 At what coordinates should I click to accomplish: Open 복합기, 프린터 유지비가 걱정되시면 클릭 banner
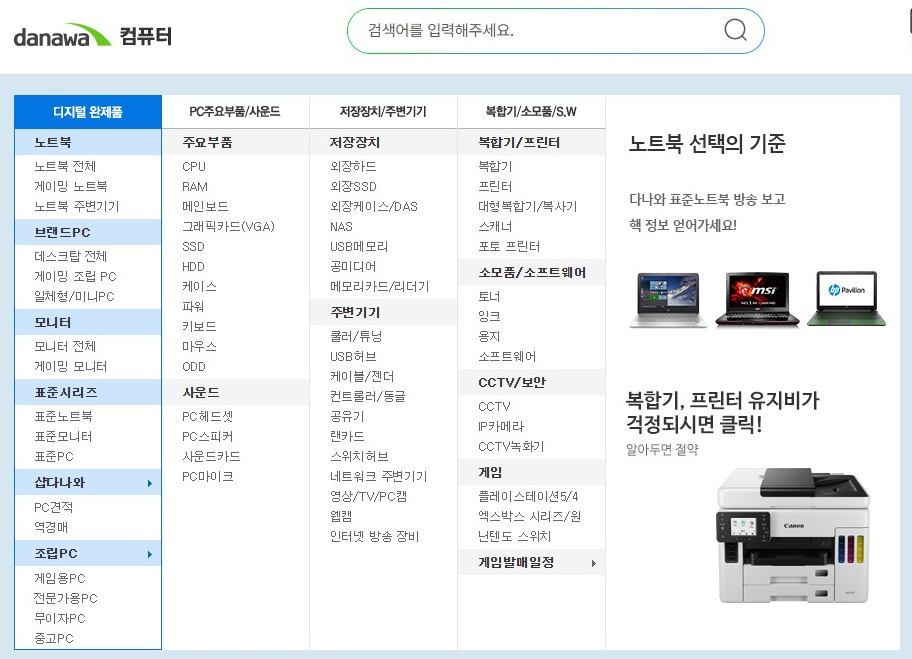[722, 412]
